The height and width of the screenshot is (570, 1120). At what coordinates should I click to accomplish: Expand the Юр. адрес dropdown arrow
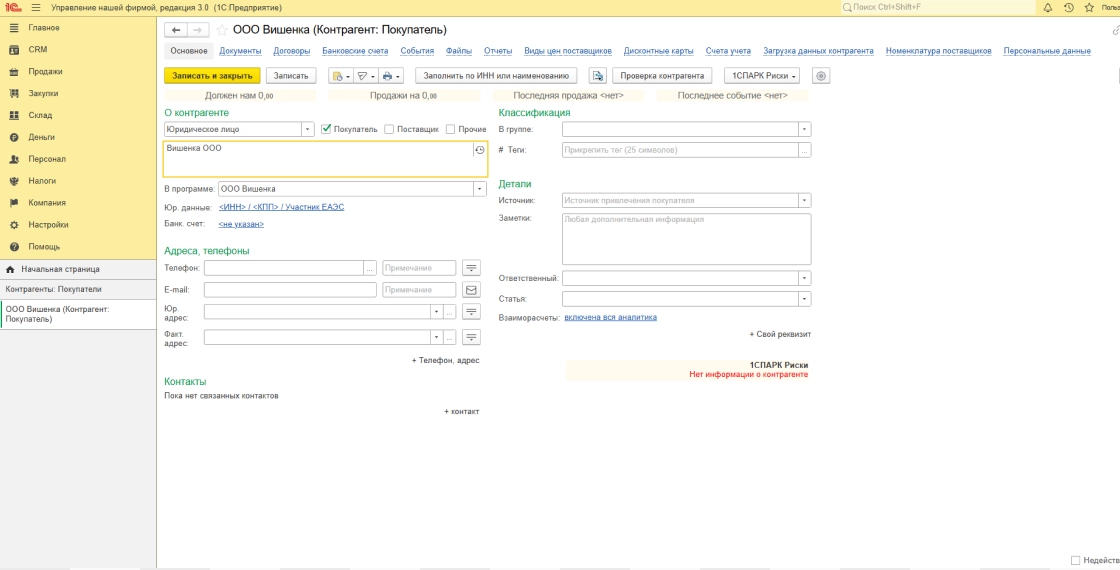(436, 312)
